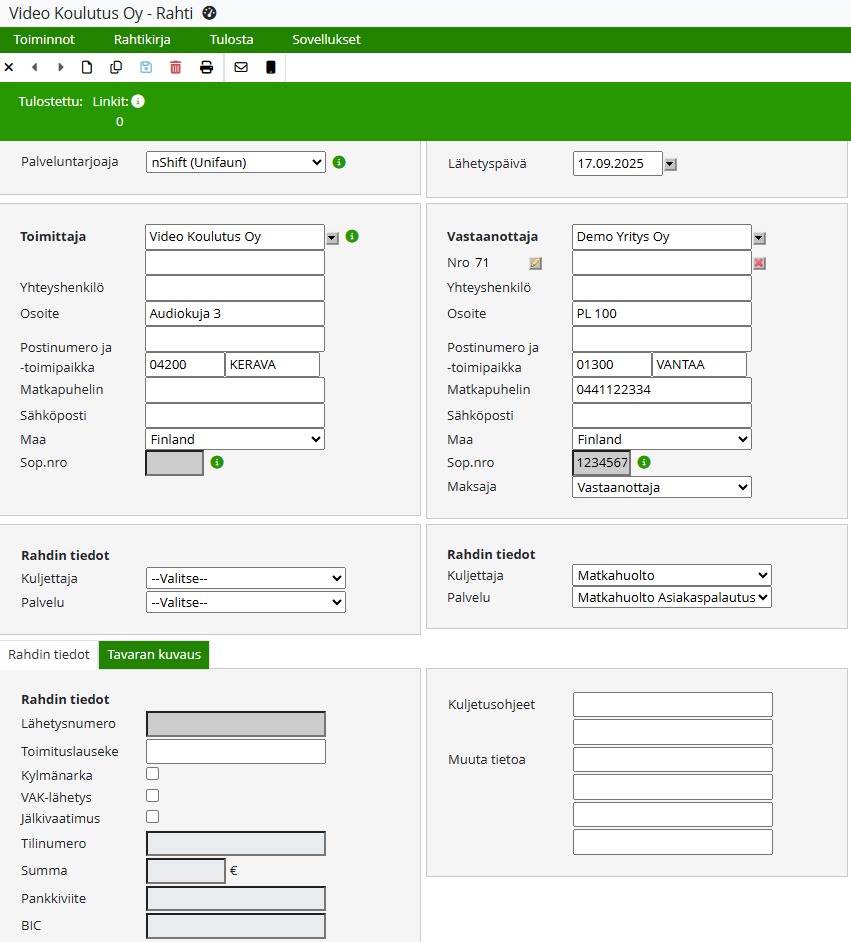Screen dimensions: 851x942
Task: Click the mobile phone icon in toolbar
Action: (x=270, y=67)
